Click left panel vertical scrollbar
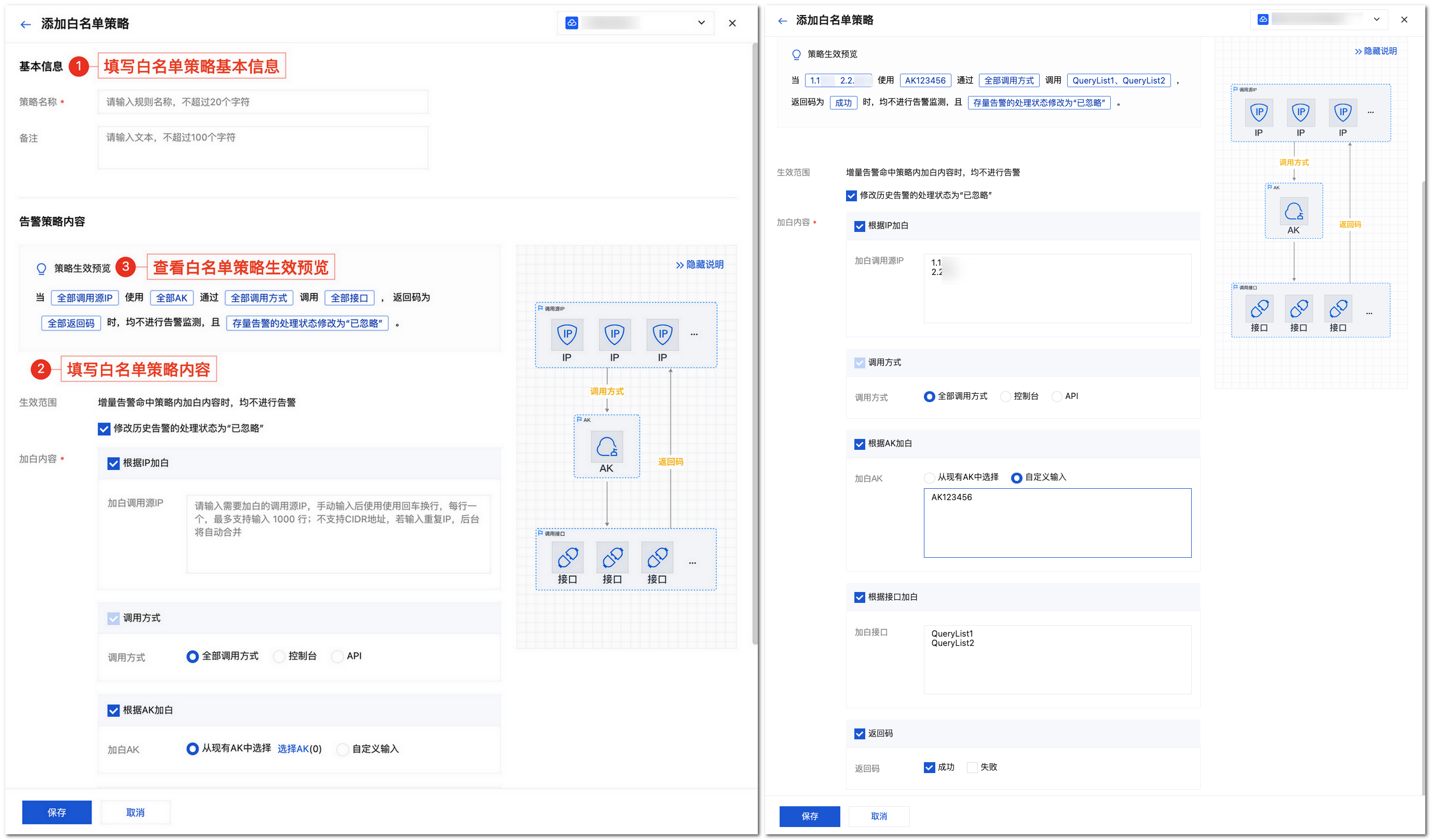Screen dimensions: 1431x840 (755, 343)
